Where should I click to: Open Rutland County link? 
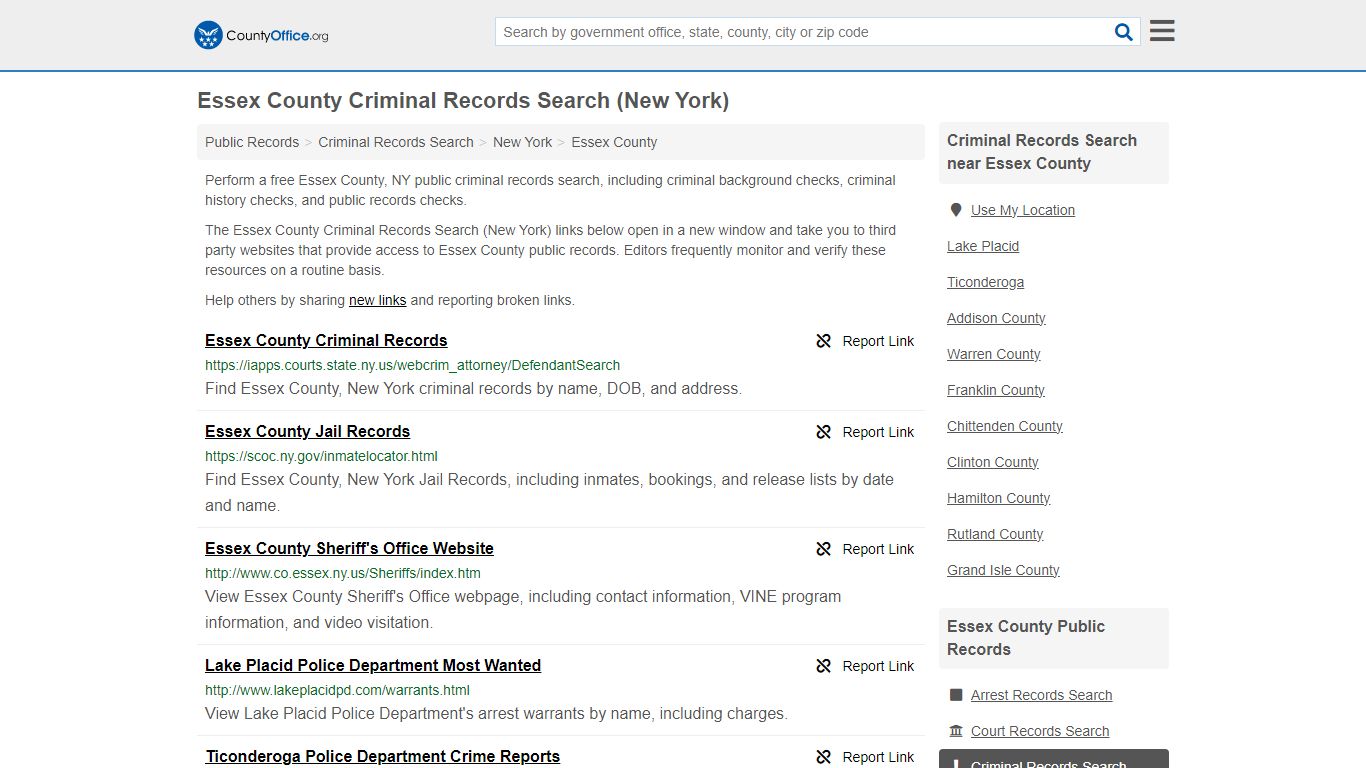[995, 534]
